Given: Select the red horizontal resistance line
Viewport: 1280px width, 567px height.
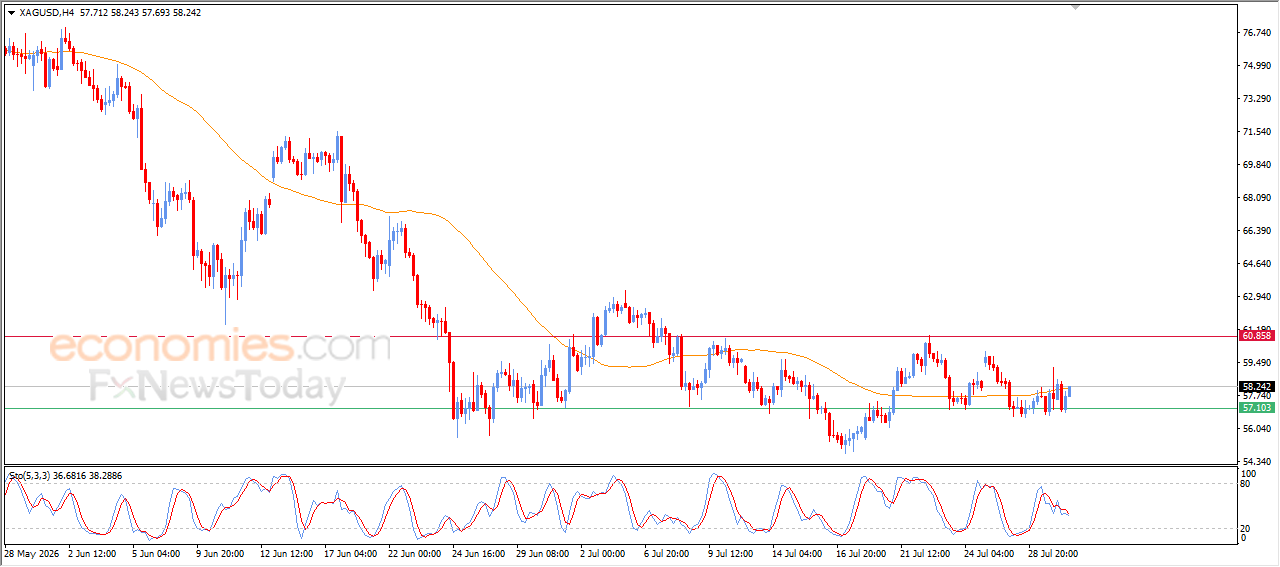Looking at the screenshot, I should [x=618, y=336].
